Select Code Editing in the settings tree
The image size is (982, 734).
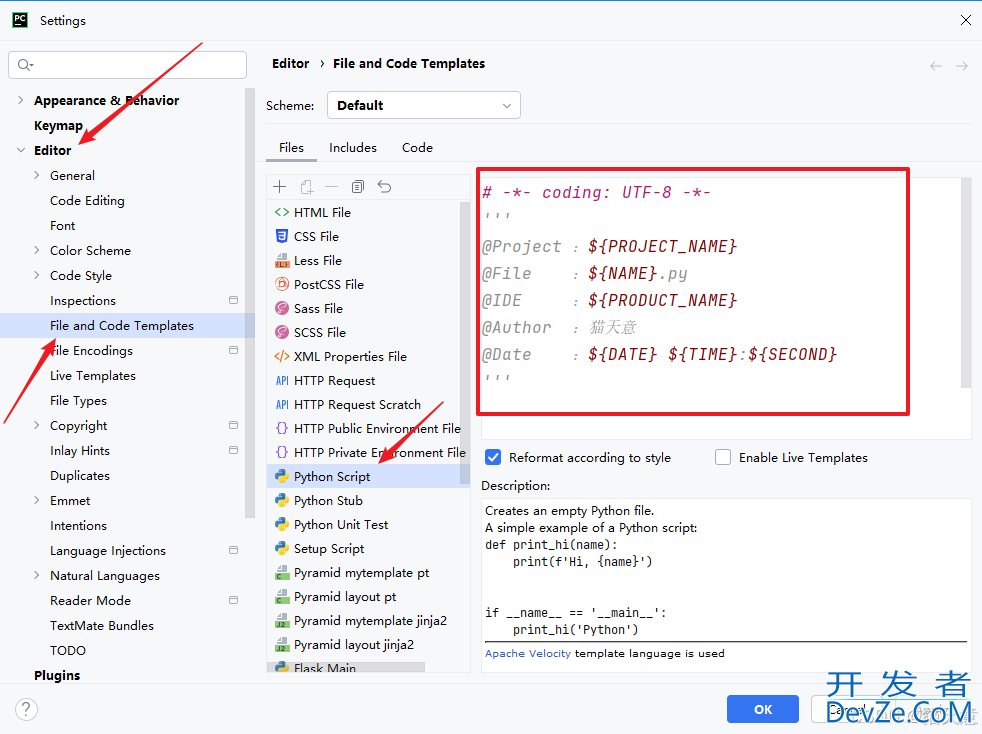tap(87, 200)
